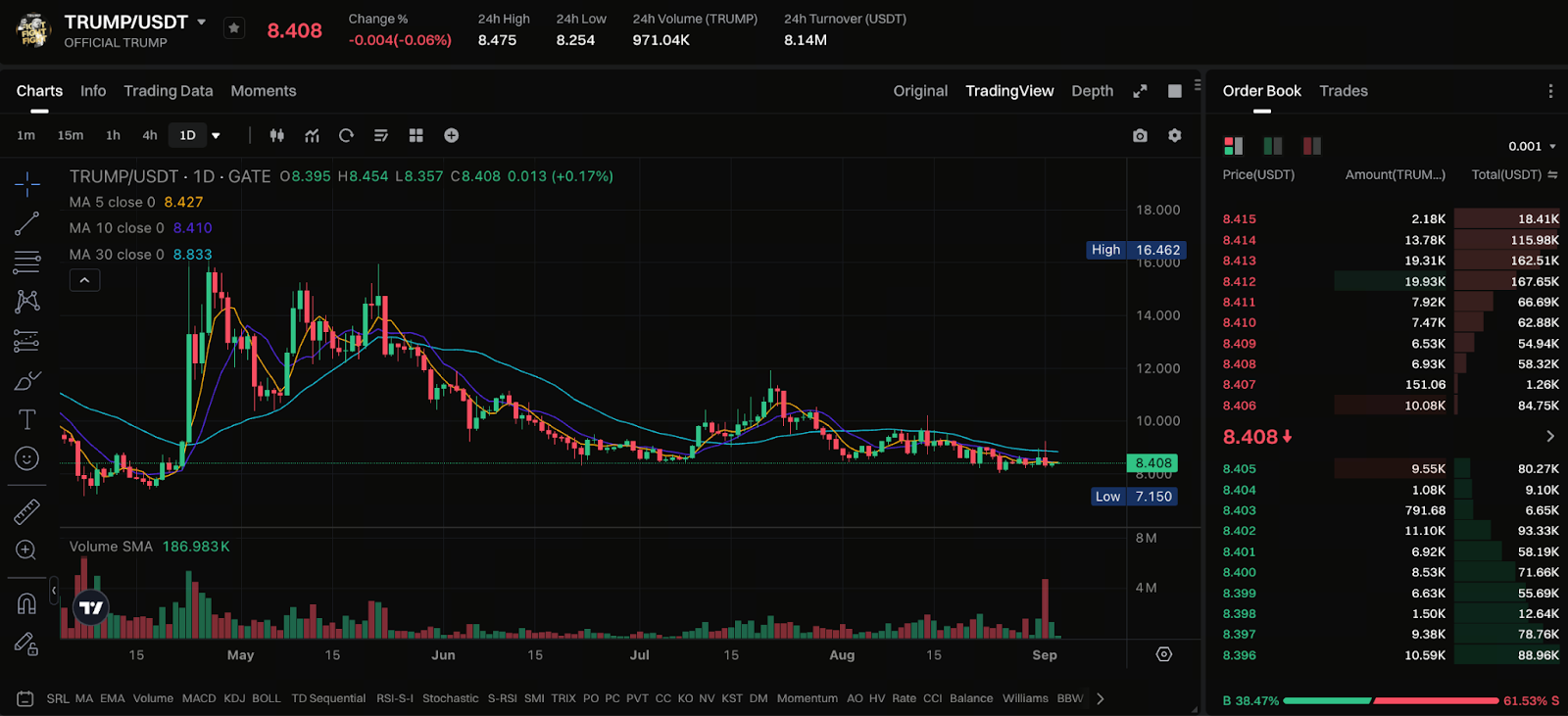
Task: Toggle the Stochastic indicator
Action: [451, 698]
